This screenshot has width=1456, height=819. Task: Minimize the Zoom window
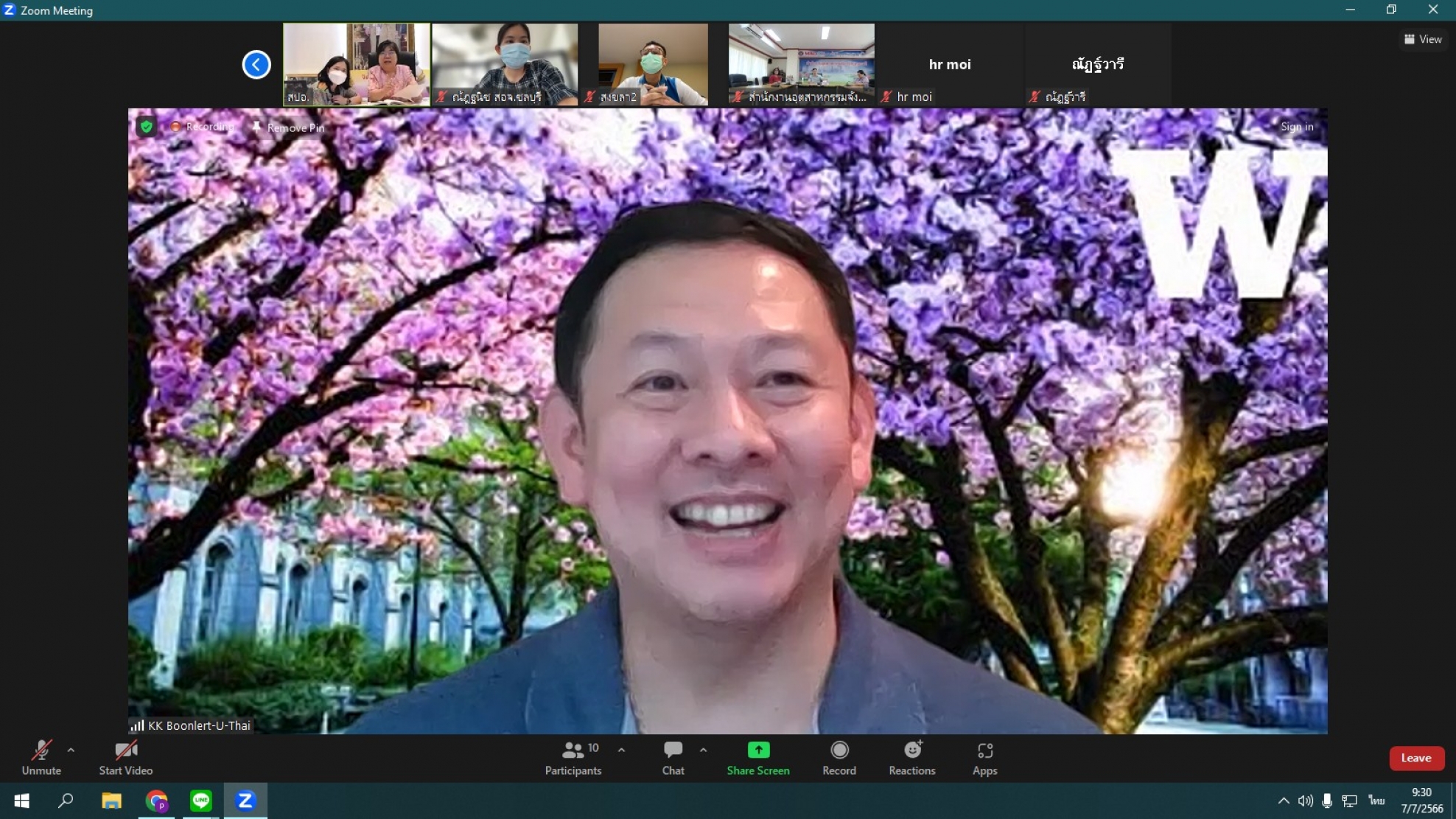[x=1351, y=10]
